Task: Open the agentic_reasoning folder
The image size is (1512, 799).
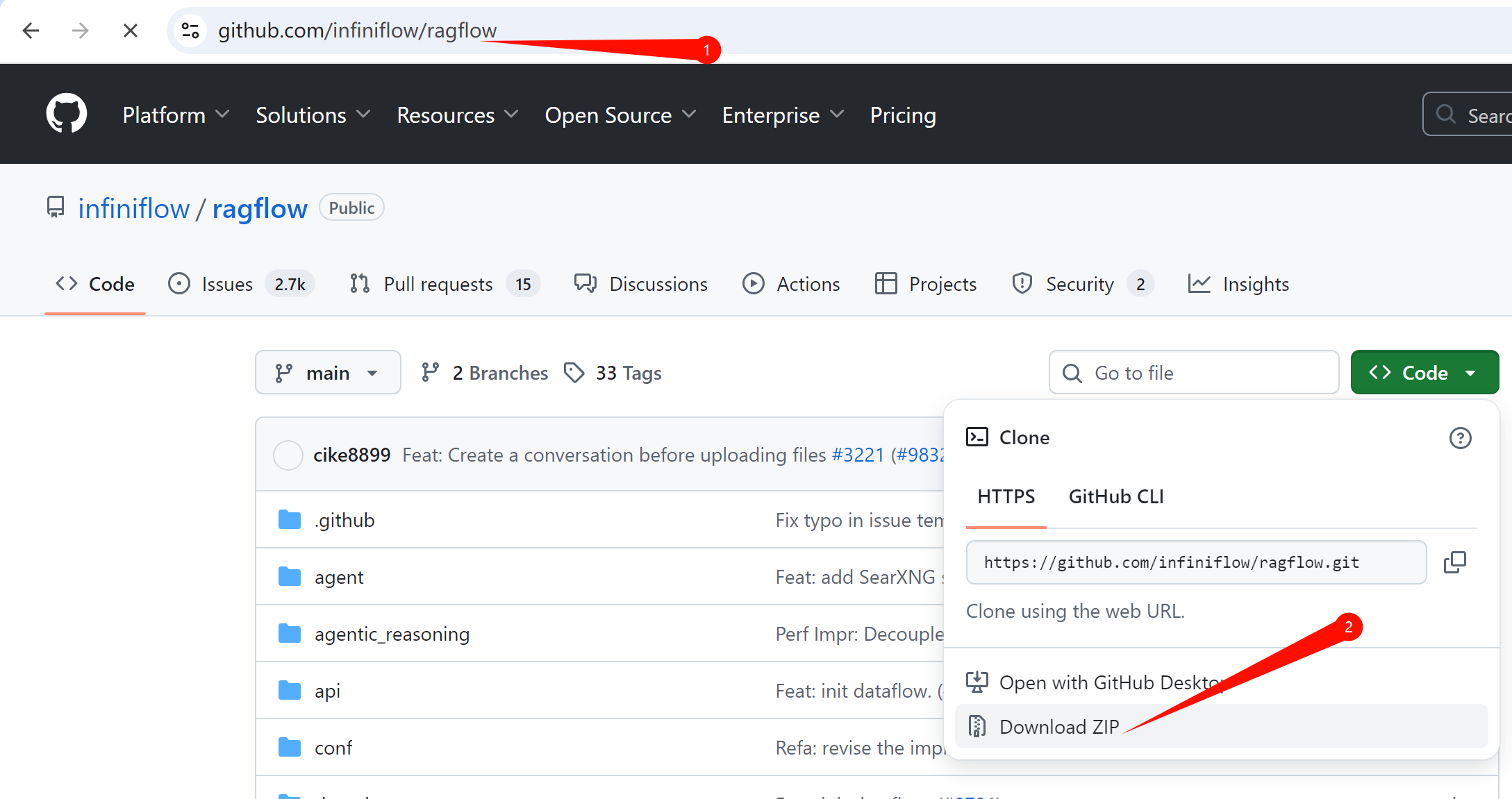Action: point(392,634)
